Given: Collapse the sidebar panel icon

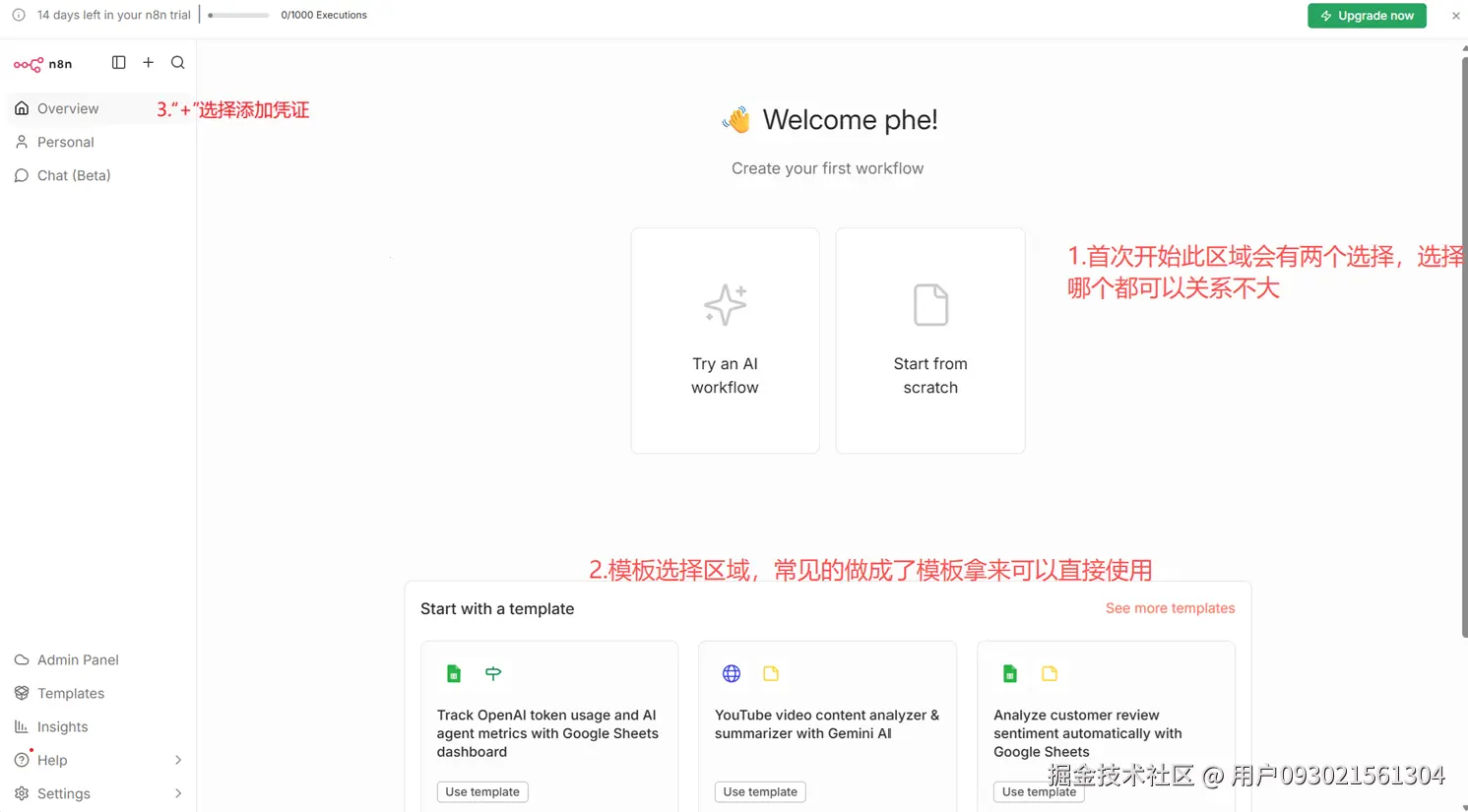Looking at the screenshot, I should (x=119, y=63).
